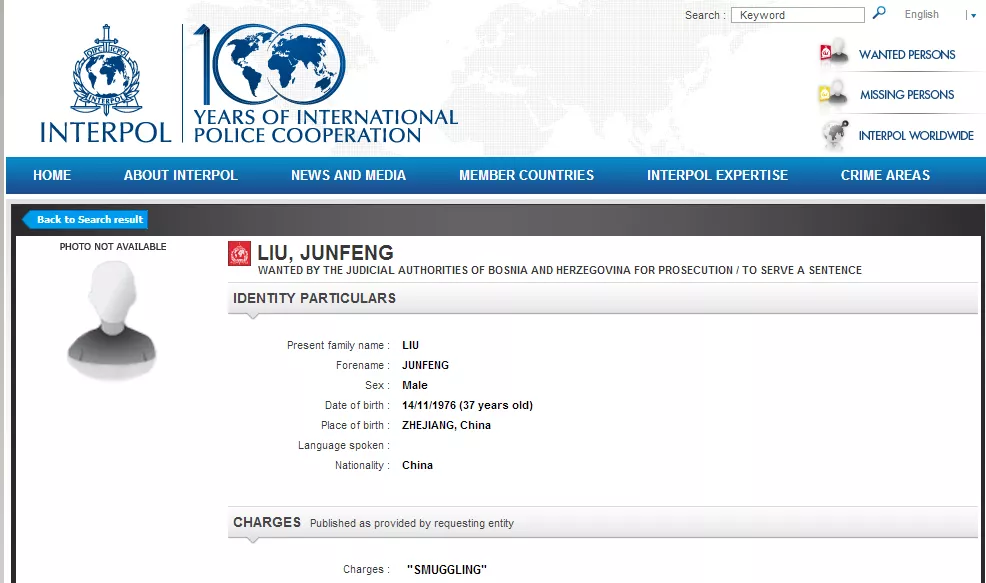The width and height of the screenshot is (986, 583).
Task: Click the INTERPOL globe emblem logo
Action: [106, 72]
